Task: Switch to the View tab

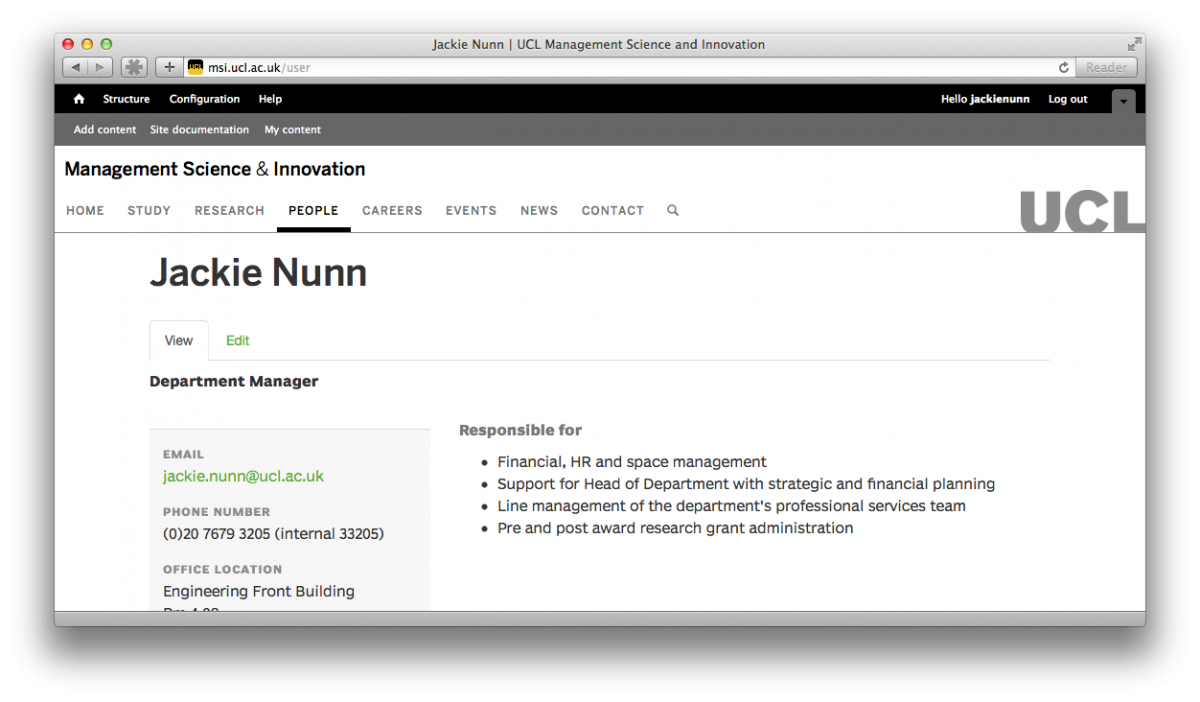Action: (179, 340)
